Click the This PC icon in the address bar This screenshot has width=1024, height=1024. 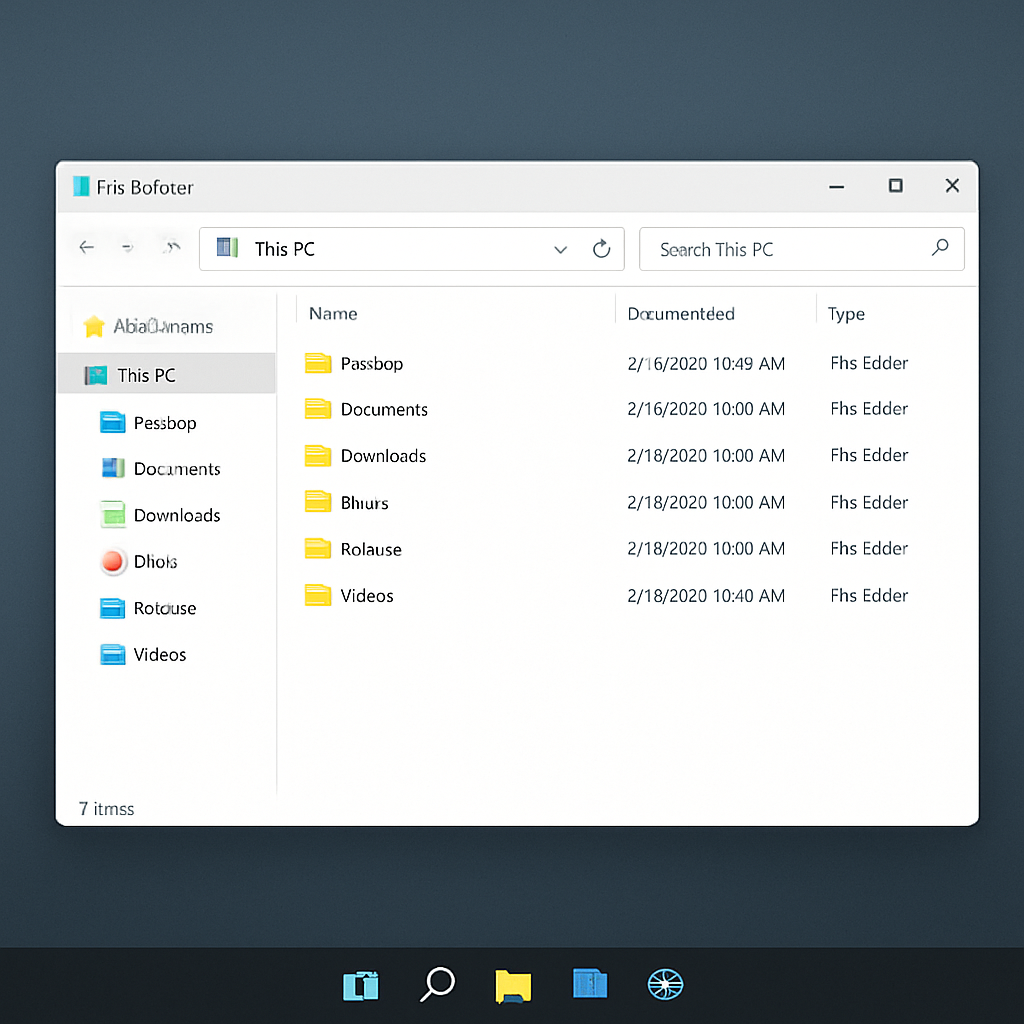pyautogui.click(x=227, y=248)
